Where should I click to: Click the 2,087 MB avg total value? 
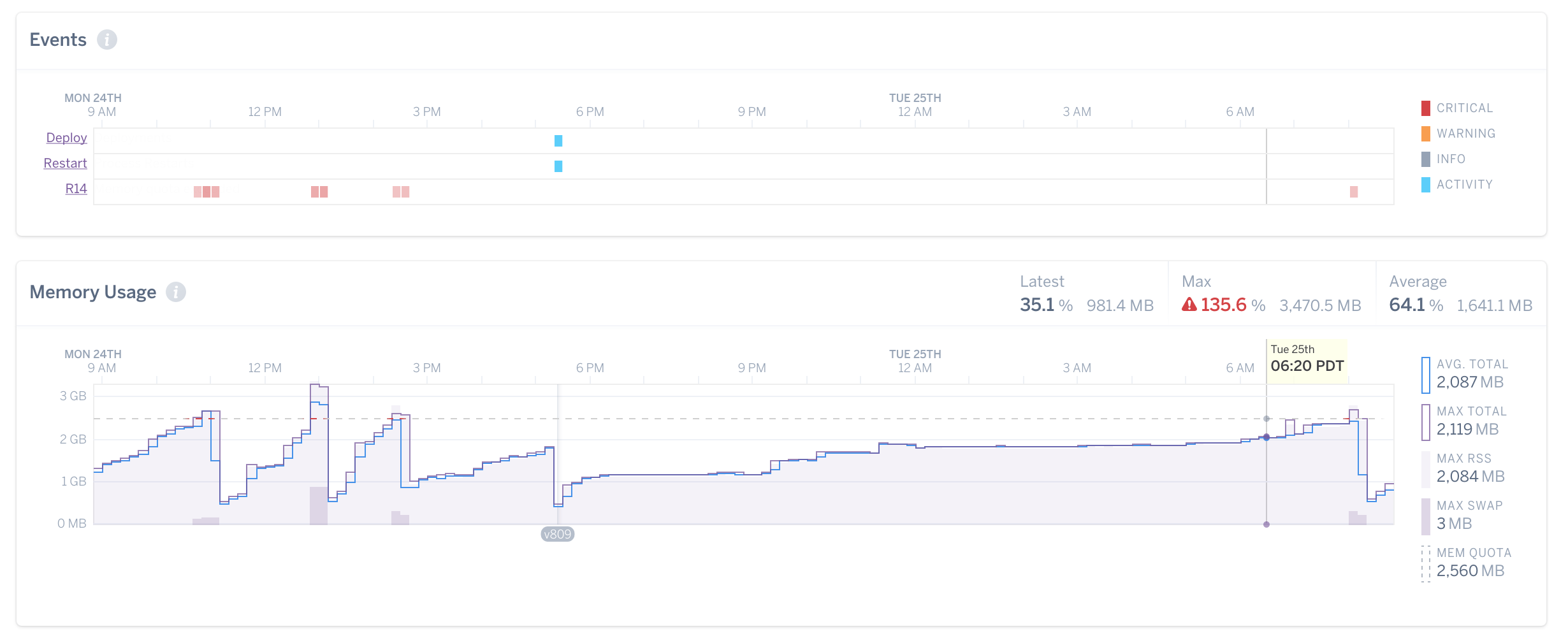point(1470,382)
